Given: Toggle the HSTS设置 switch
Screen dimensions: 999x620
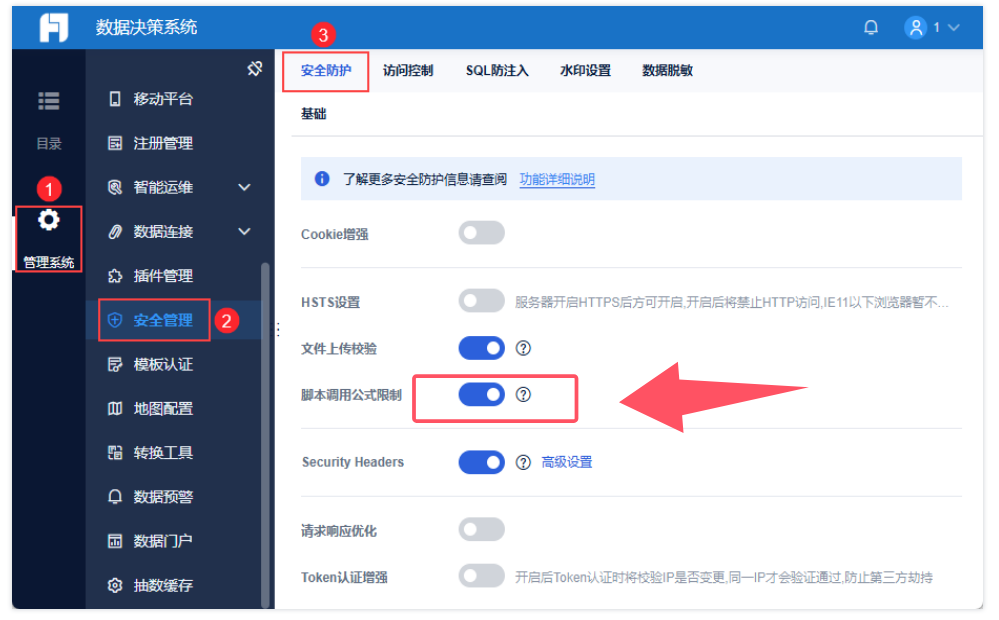Looking at the screenshot, I should click(x=481, y=300).
